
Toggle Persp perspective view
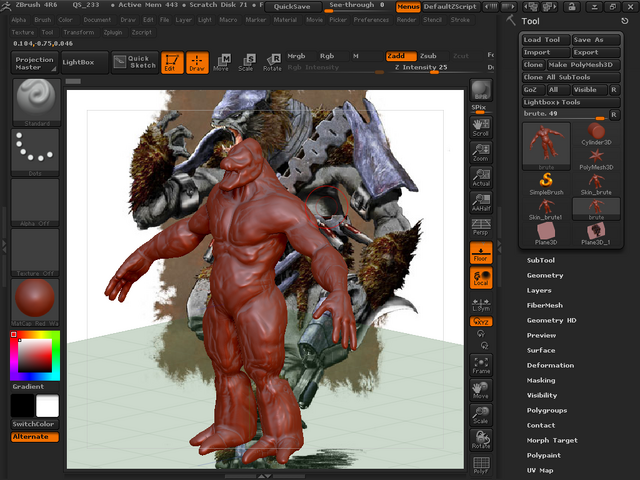(x=481, y=227)
